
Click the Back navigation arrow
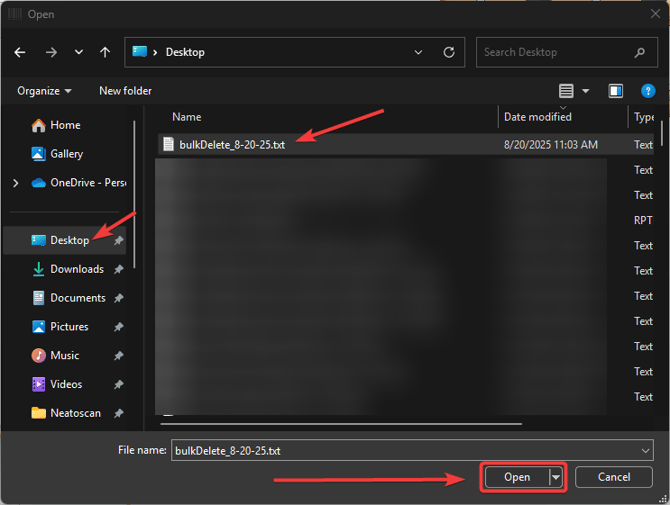20,52
